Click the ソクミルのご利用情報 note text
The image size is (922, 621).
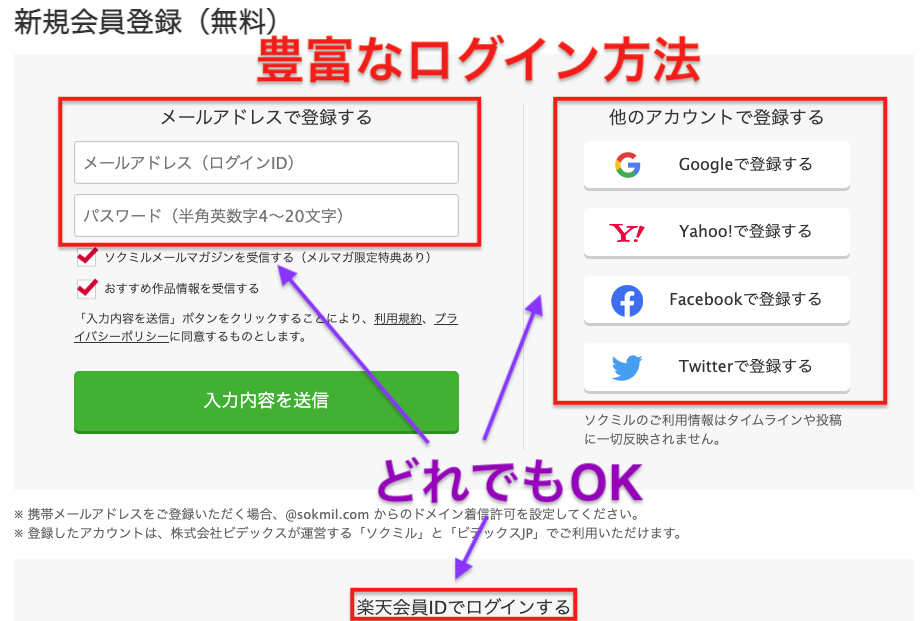713,429
